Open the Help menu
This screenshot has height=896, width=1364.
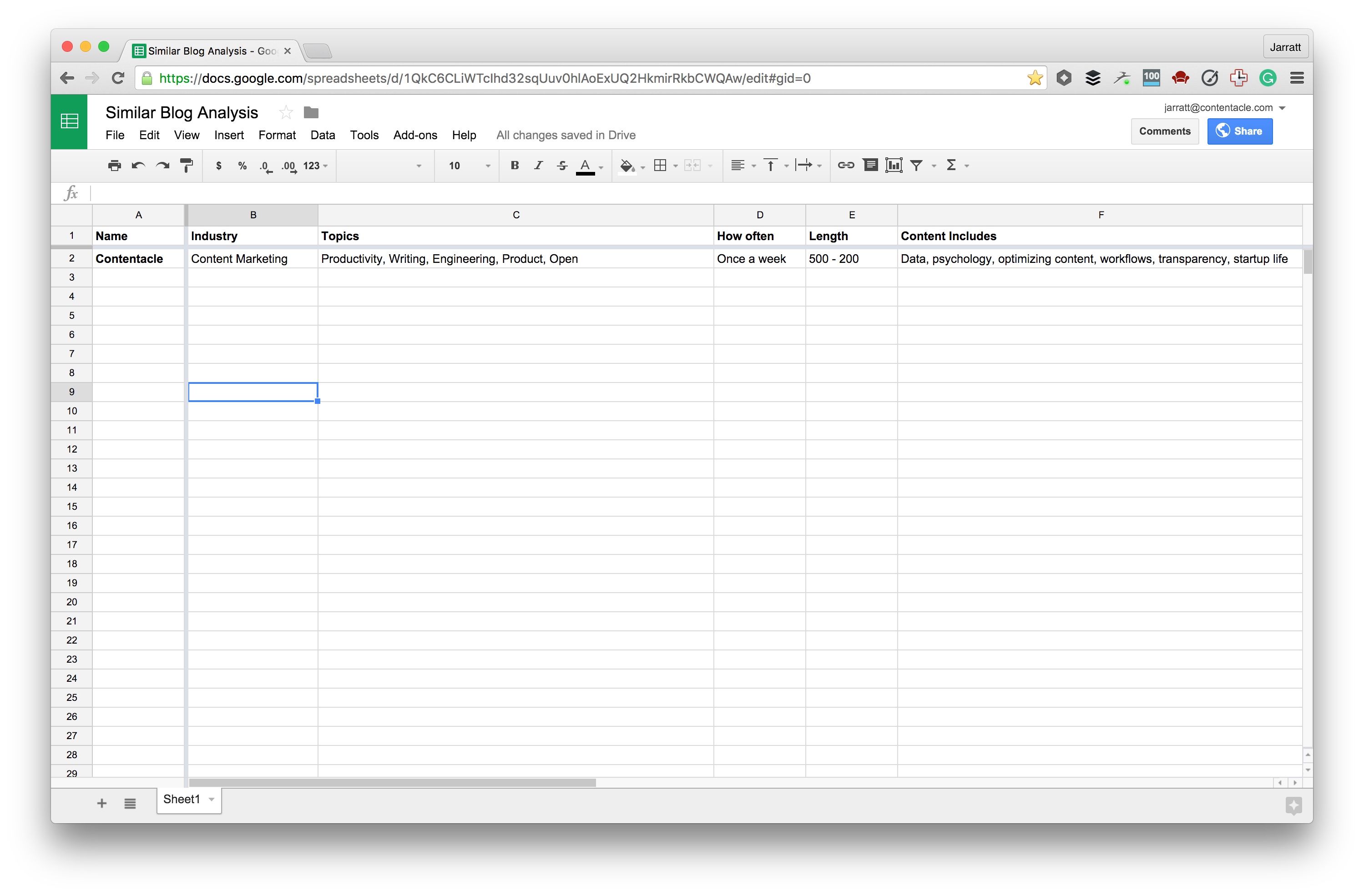(464, 135)
